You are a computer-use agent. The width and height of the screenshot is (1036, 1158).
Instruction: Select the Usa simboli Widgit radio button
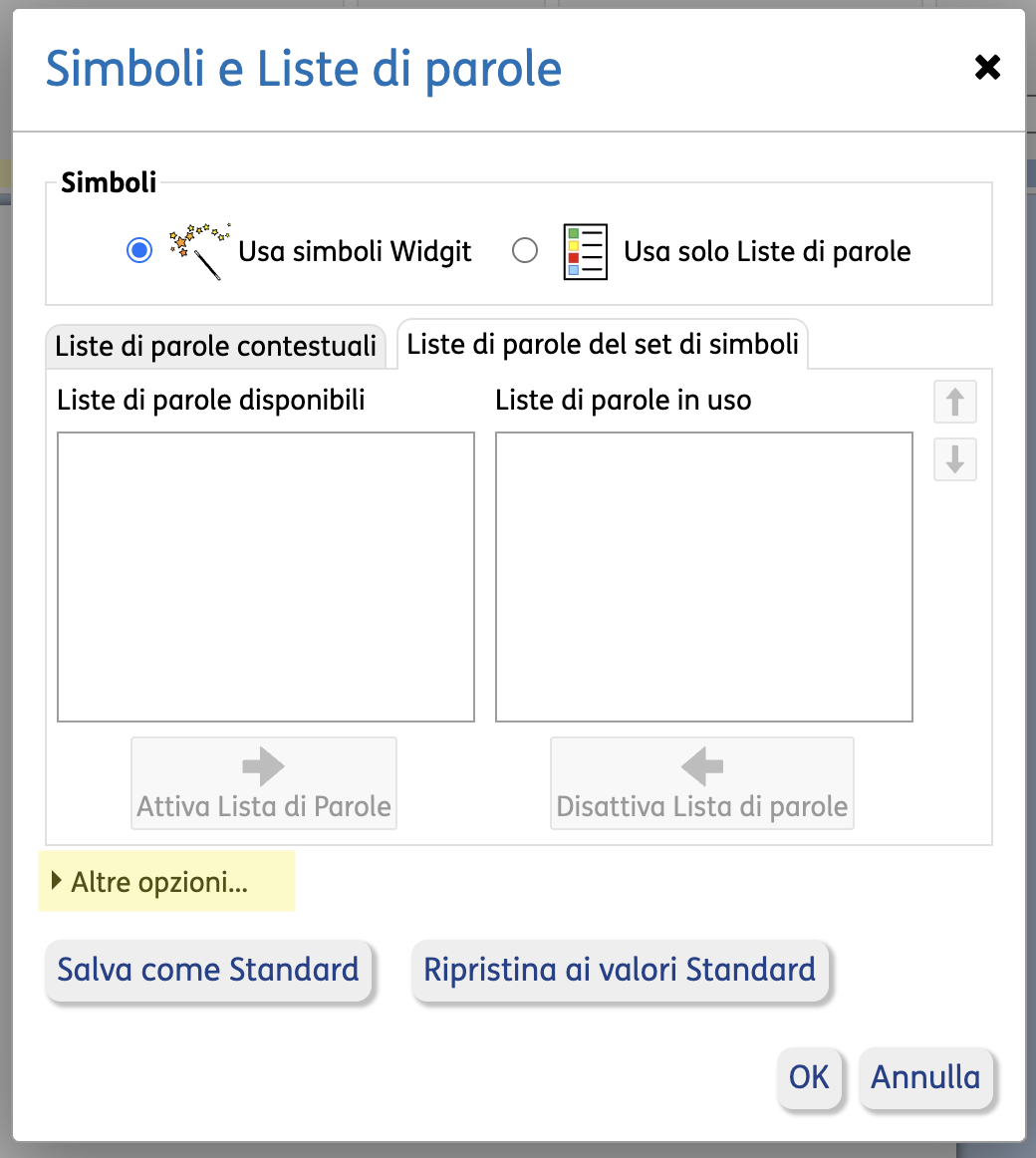(x=139, y=250)
